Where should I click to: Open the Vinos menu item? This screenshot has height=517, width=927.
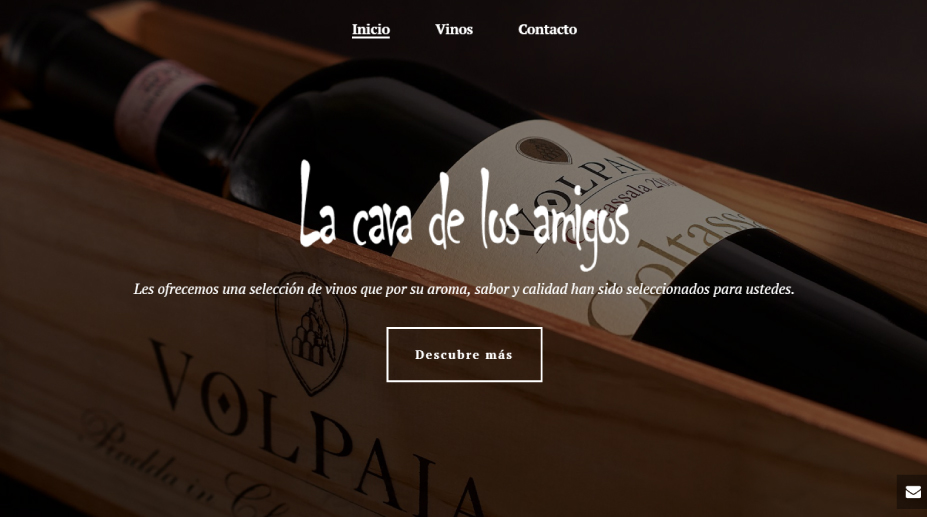pyautogui.click(x=454, y=29)
